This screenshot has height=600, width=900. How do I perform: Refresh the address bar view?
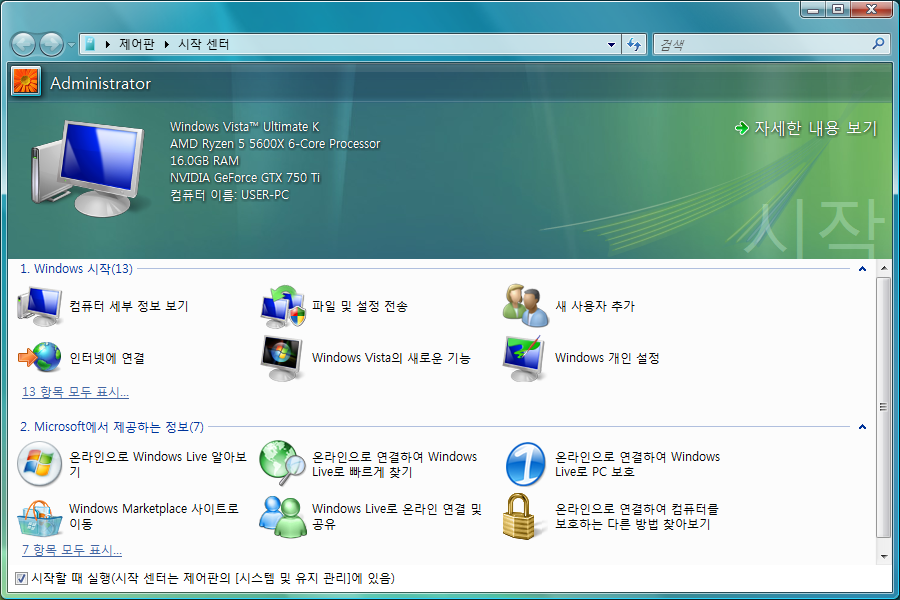[x=634, y=44]
